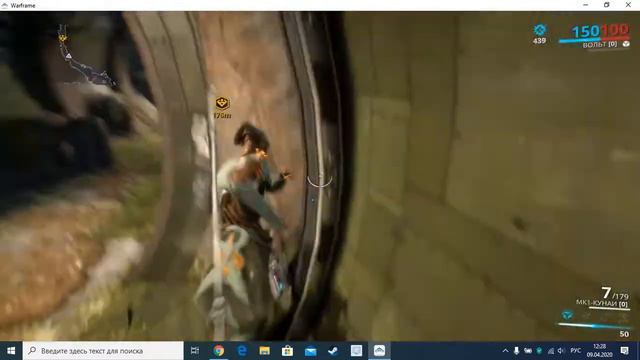
Task: Open File Explorer from the taskbar
Action: point(264,351)
